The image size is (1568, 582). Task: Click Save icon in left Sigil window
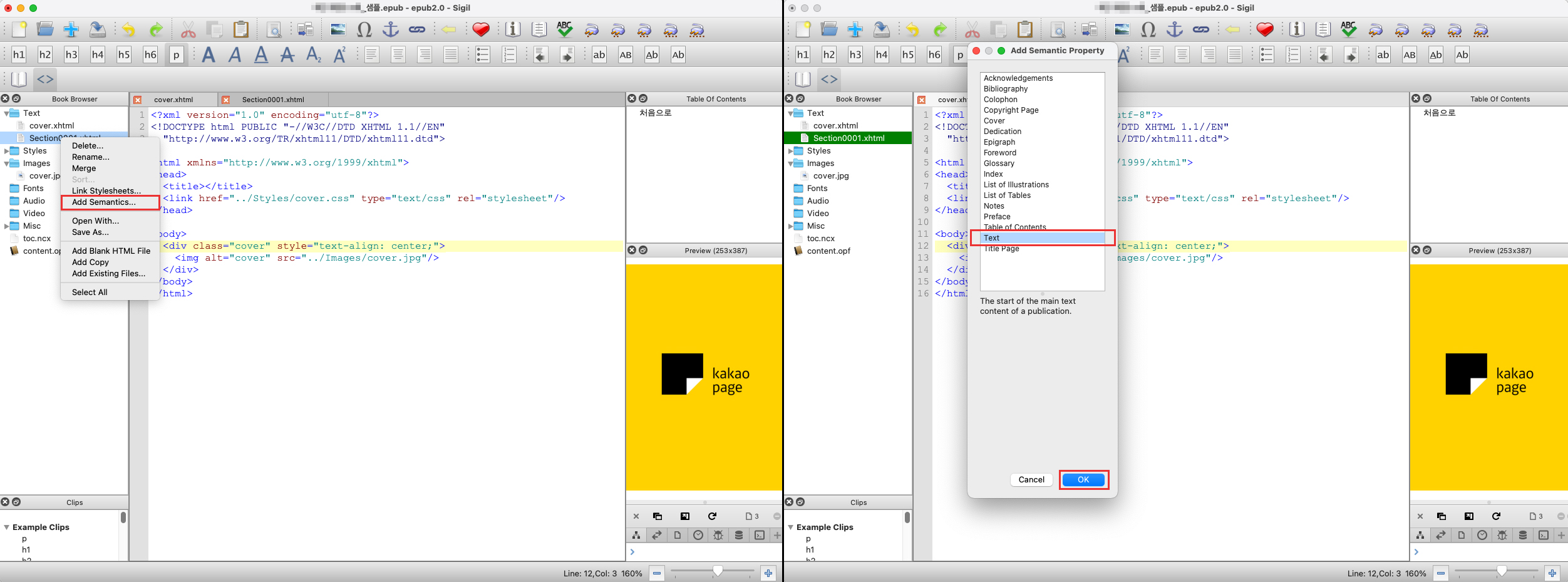tap(97, 29)
